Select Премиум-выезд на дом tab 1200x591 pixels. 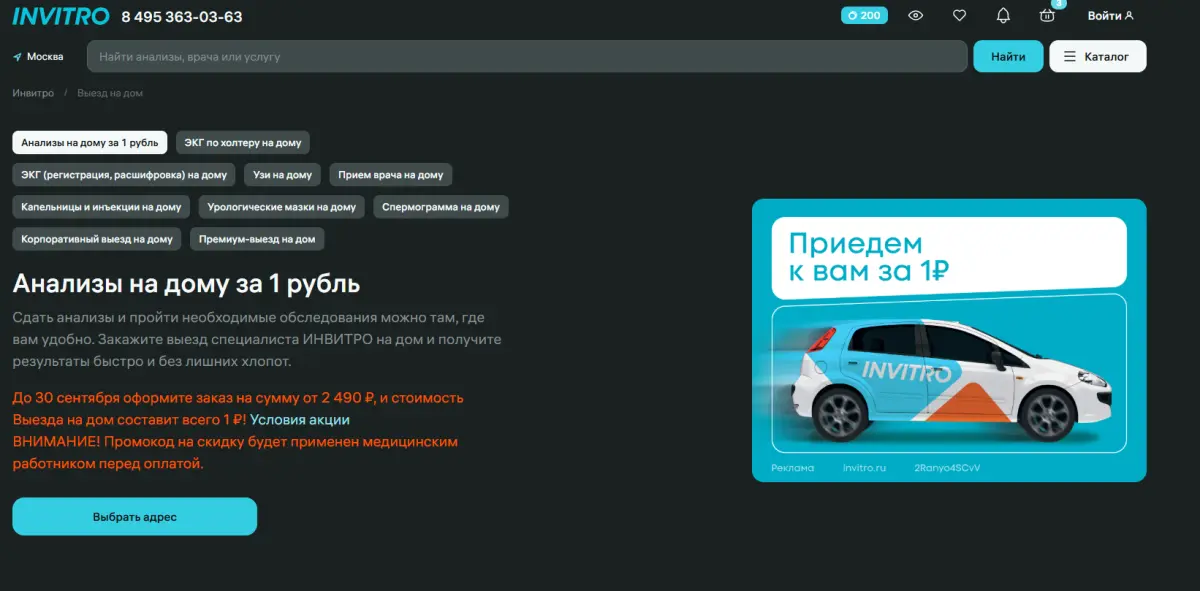tap(257, 239)
